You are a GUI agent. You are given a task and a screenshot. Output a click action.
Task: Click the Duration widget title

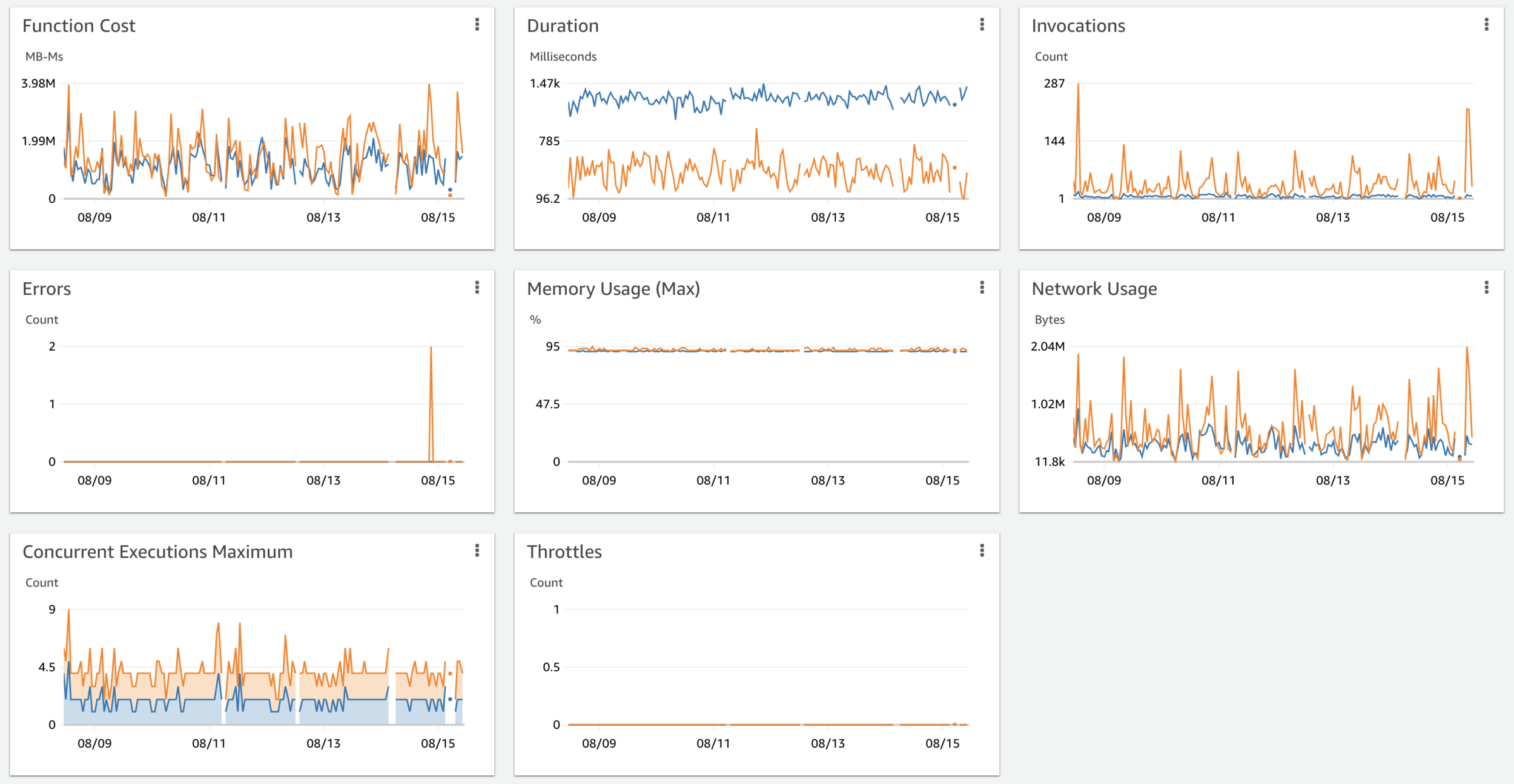point(563,26)
